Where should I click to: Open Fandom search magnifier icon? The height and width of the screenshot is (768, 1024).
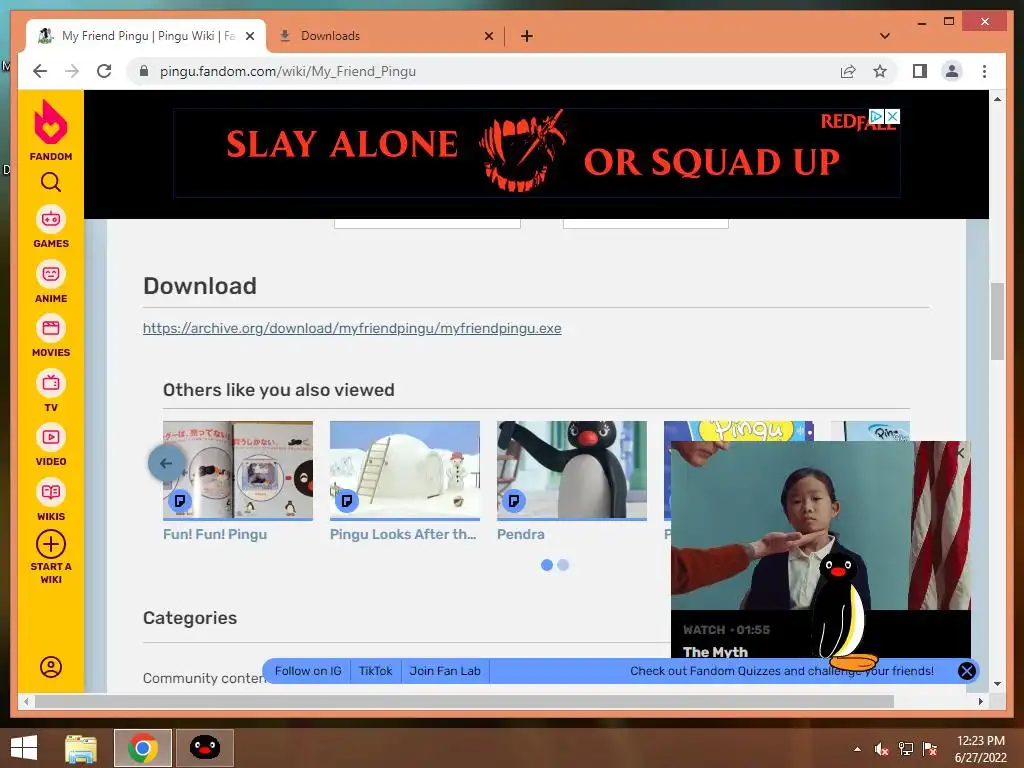pos(50,182)
